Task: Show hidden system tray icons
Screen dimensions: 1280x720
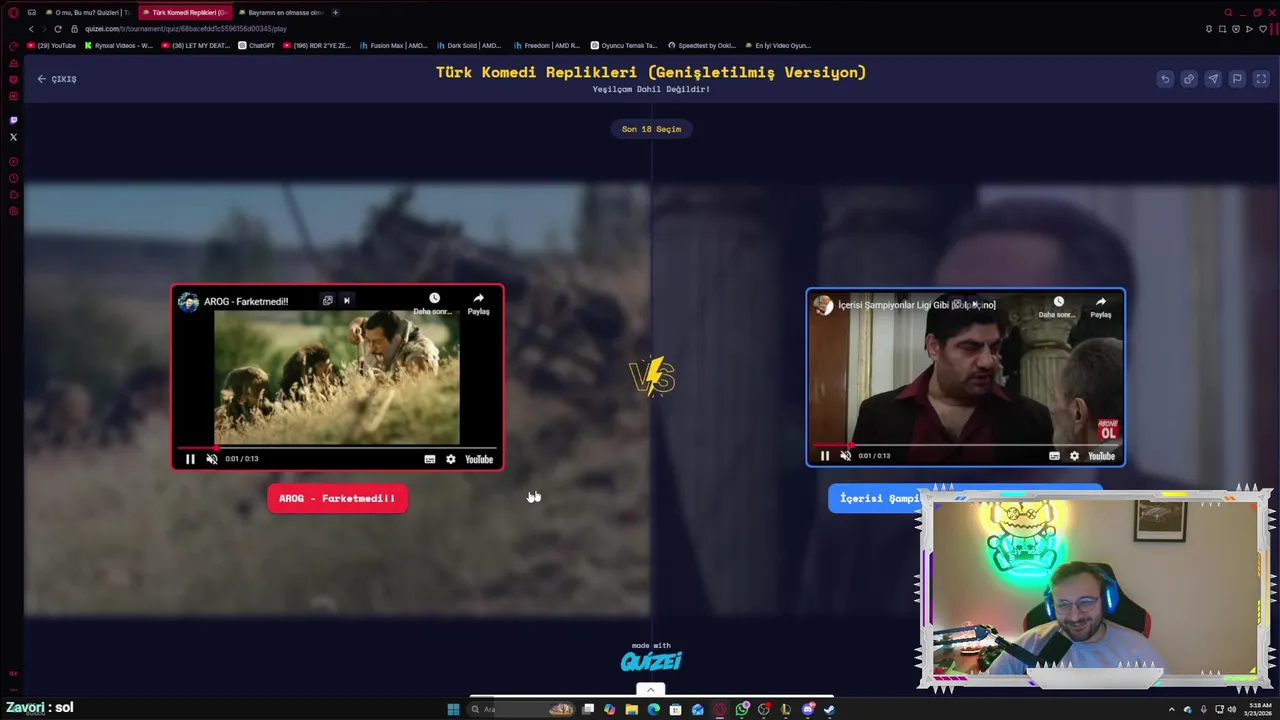Action: (1172, 709)
